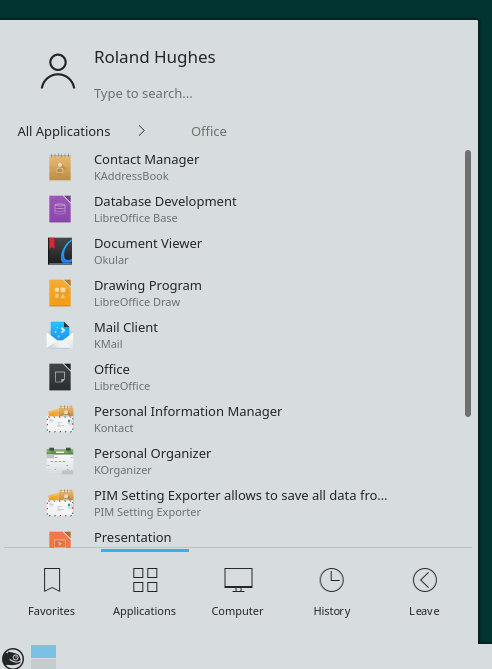Select the PIM Setting Exporter title text
This screenshot has height=669, width=492.
pos(241,495)
